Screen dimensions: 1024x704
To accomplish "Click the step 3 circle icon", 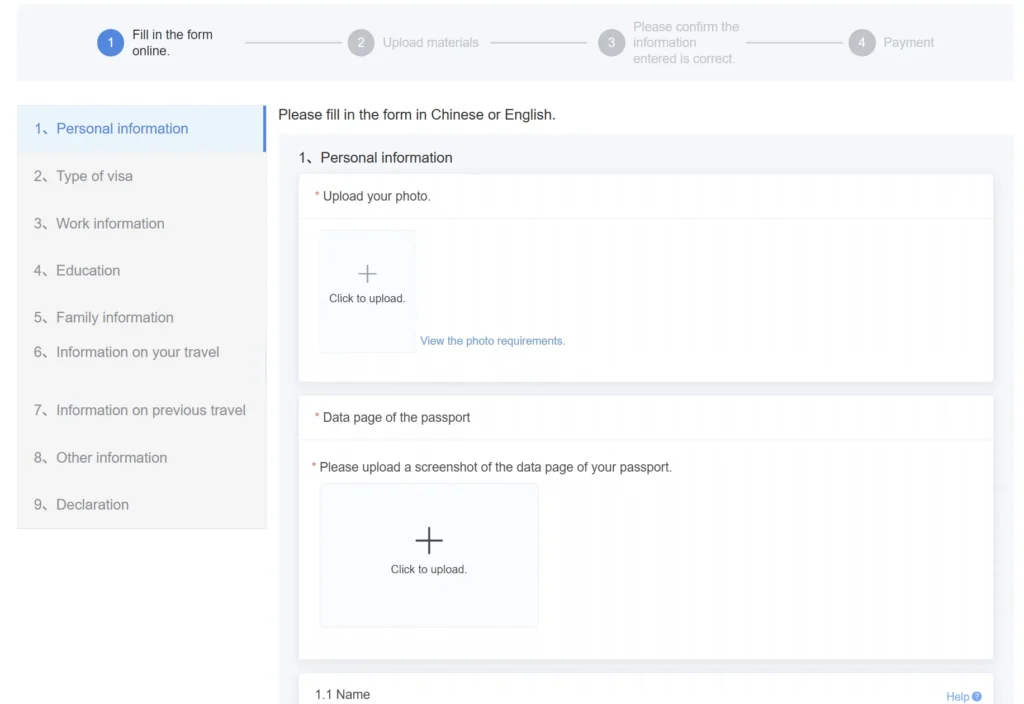I will [x=611, y=43].
